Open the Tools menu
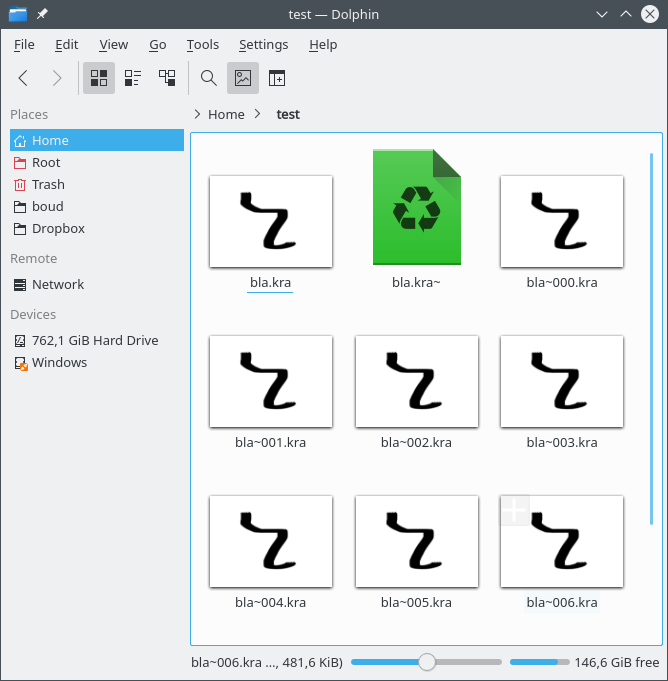 (202, 44)
